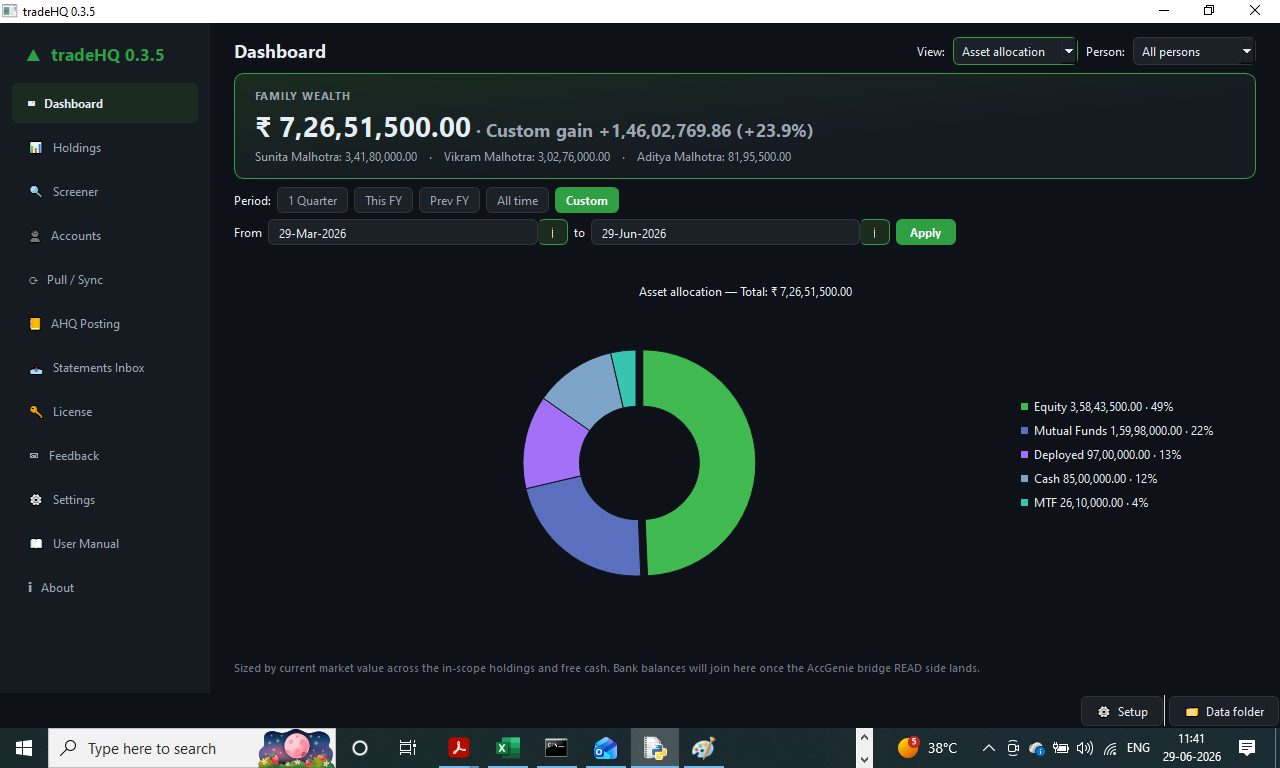Click the purple Deployed legend swatch
Image resolution: width=1280 pixels, height=768 pixels.
(x=1024, y=455)
